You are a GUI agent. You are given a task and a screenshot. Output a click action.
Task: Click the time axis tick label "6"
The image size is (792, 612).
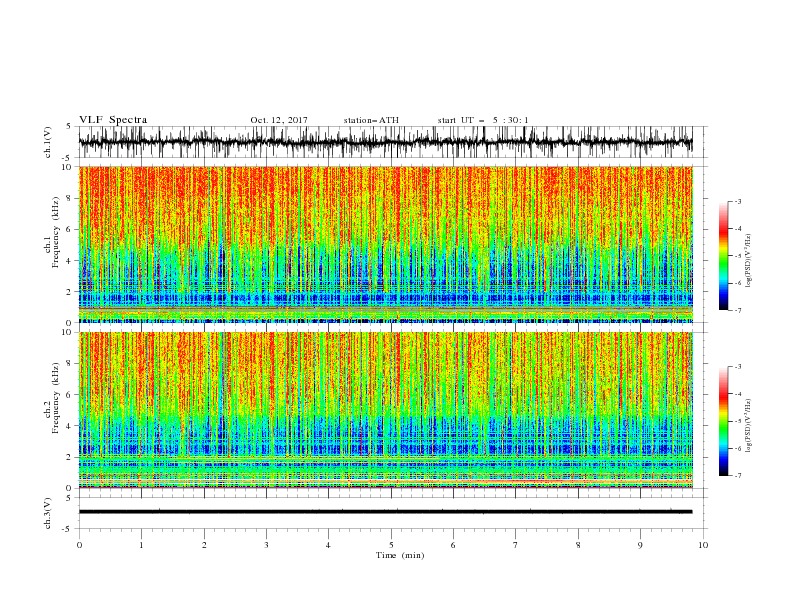point(453,545)
